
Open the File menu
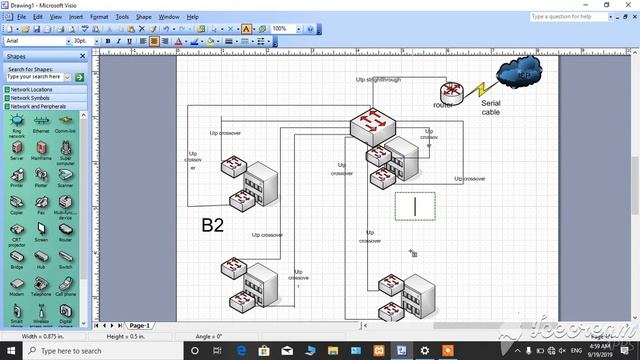21,17
